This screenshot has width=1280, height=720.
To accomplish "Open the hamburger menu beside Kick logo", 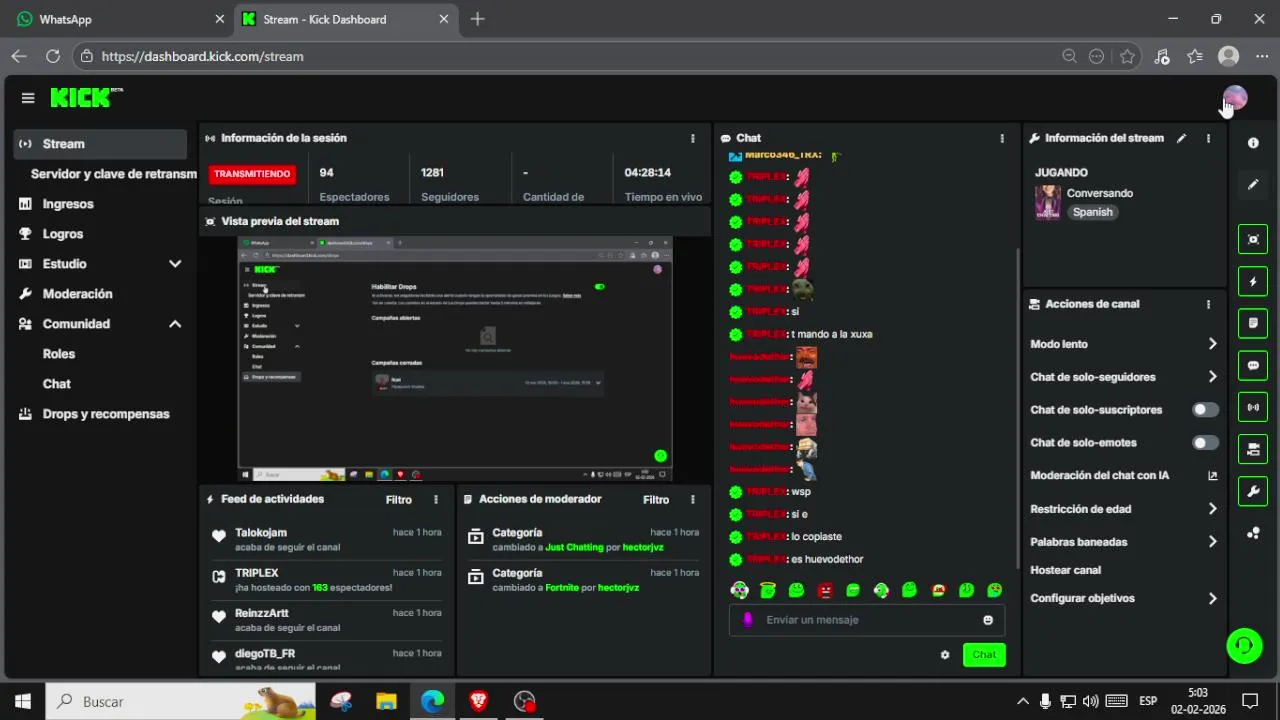I will (x=28, y=98).
